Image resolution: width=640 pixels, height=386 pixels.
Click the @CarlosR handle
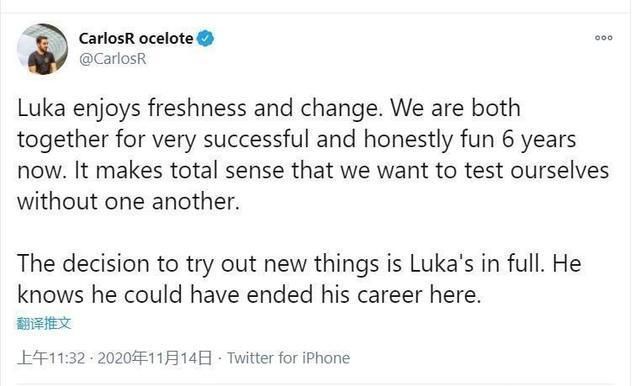(113, 59)
